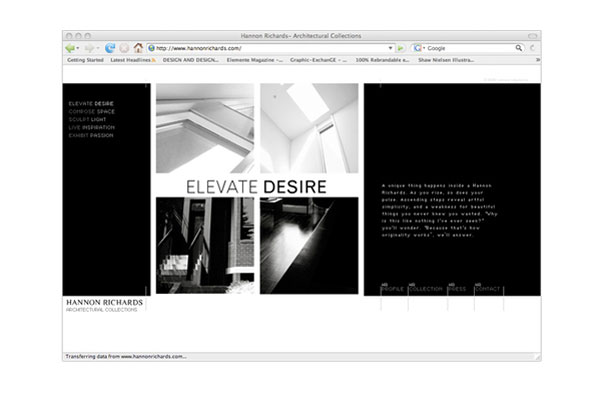Click the staircase photo thumbnail
The width and height of the screenshot is (600, 395).
(x=205, y=245)
